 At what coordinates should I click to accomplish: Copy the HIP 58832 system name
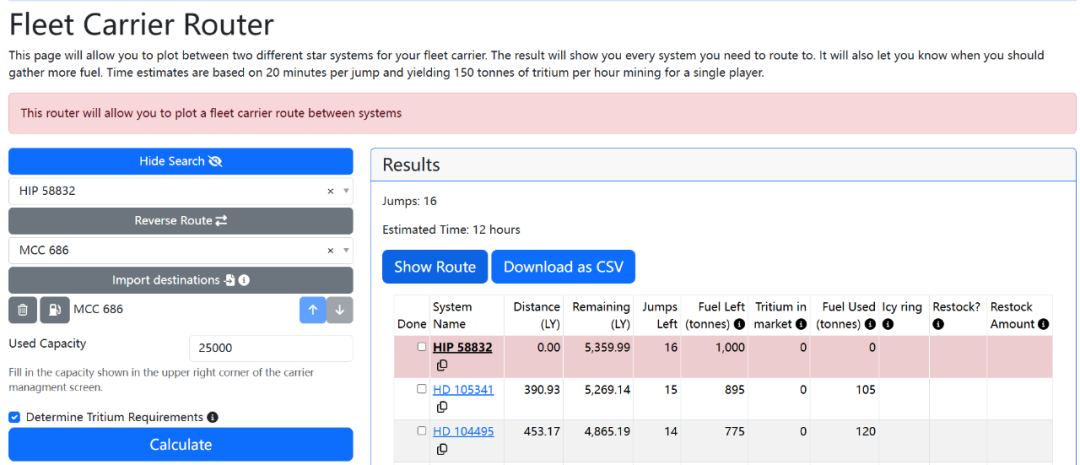click(442, 365)
